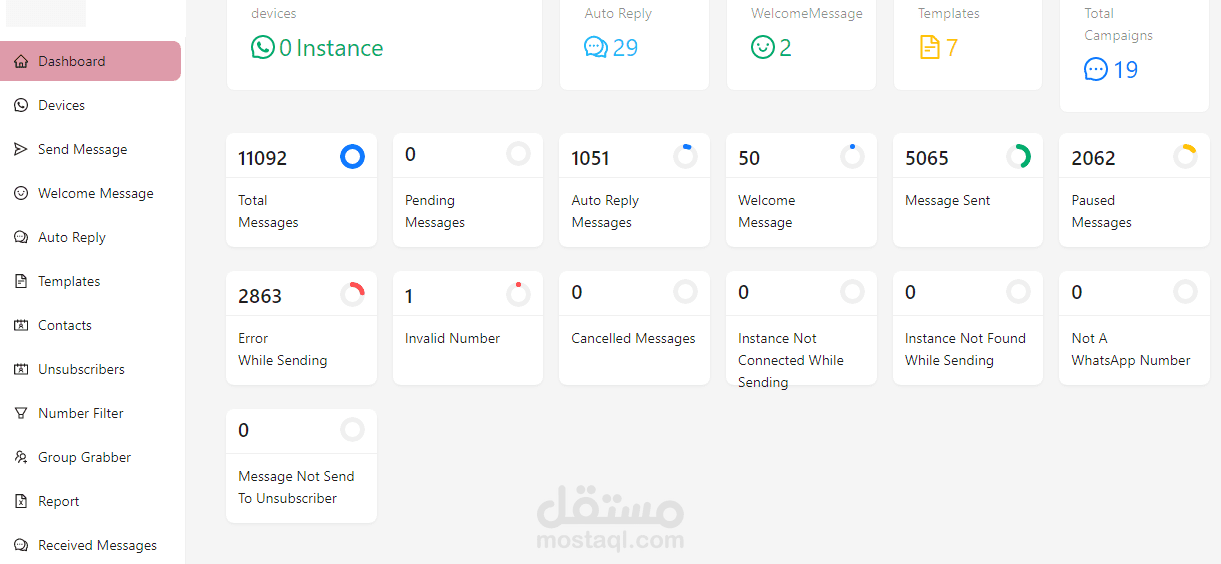Click the Contacts card icon in sidebar
This screenshot has width=1221, height=564.
[21, 325]
